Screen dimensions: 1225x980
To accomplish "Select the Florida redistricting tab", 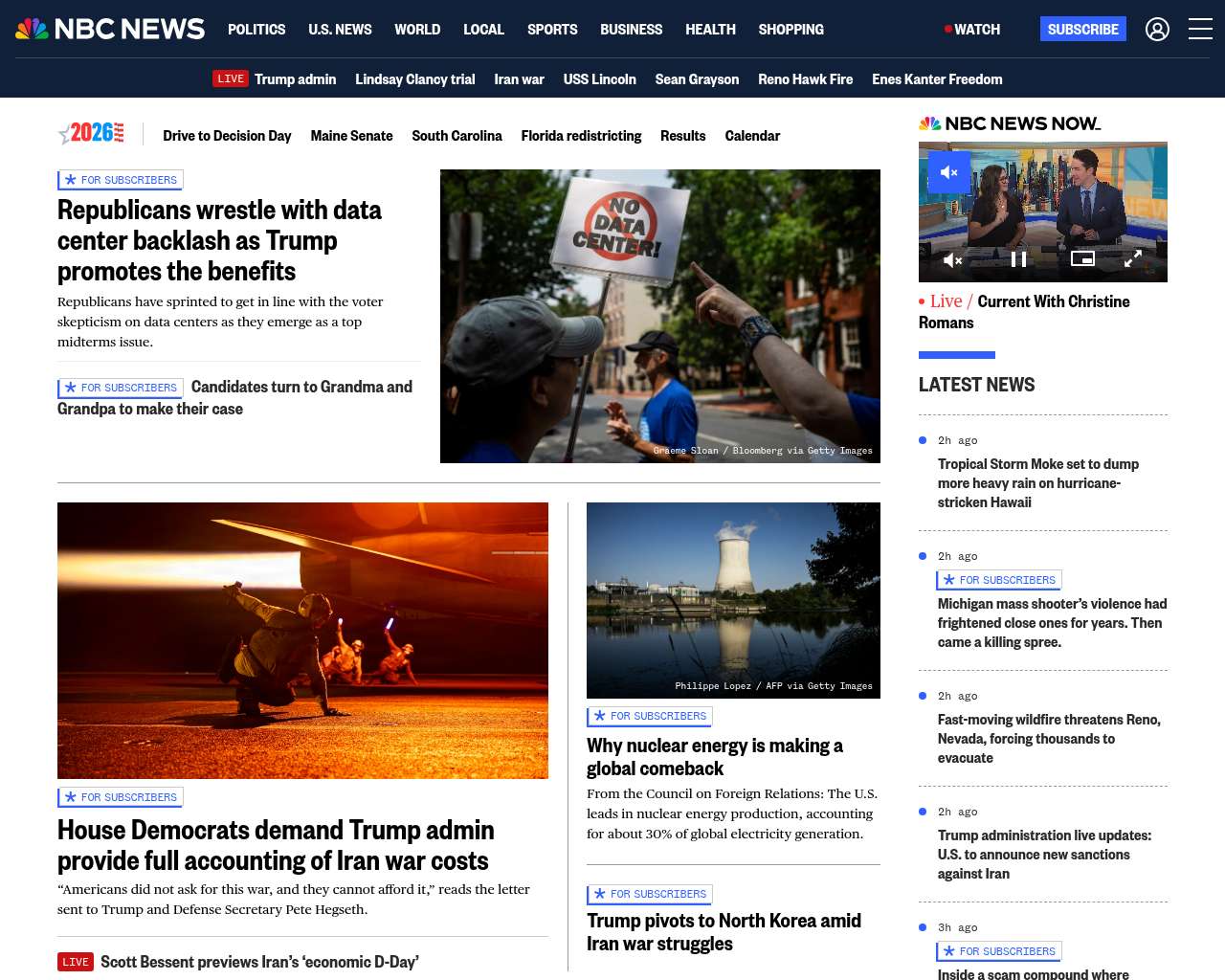I will [x=581, y=136].
